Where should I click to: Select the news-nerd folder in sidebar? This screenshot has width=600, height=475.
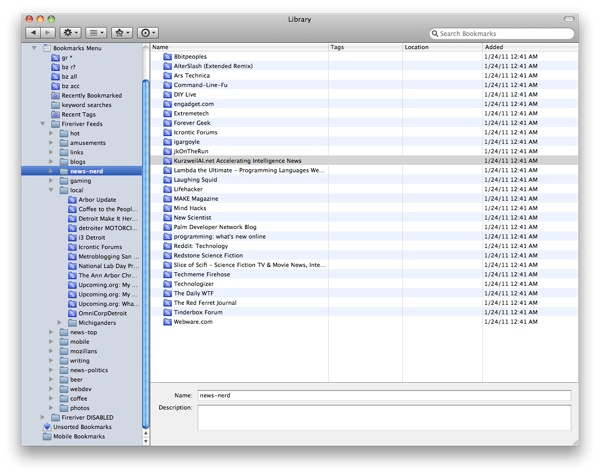[x=82, y=171]
